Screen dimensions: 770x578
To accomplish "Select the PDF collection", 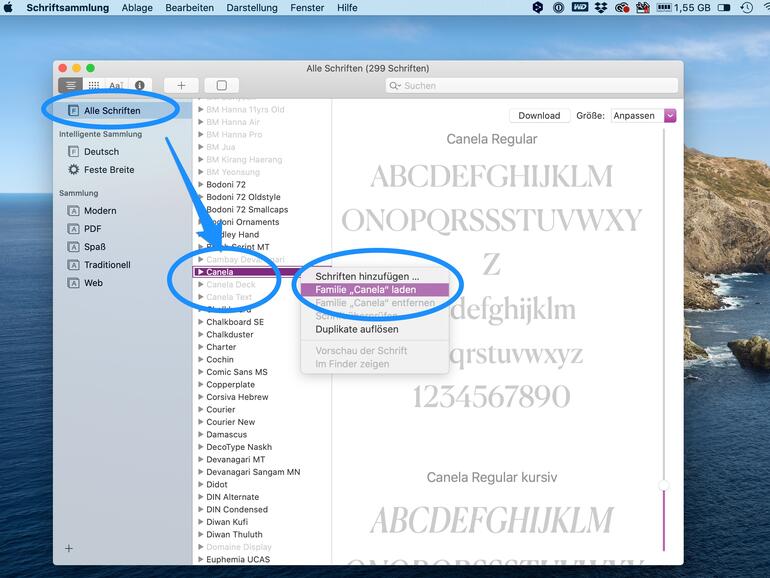I will coord(92,228).
